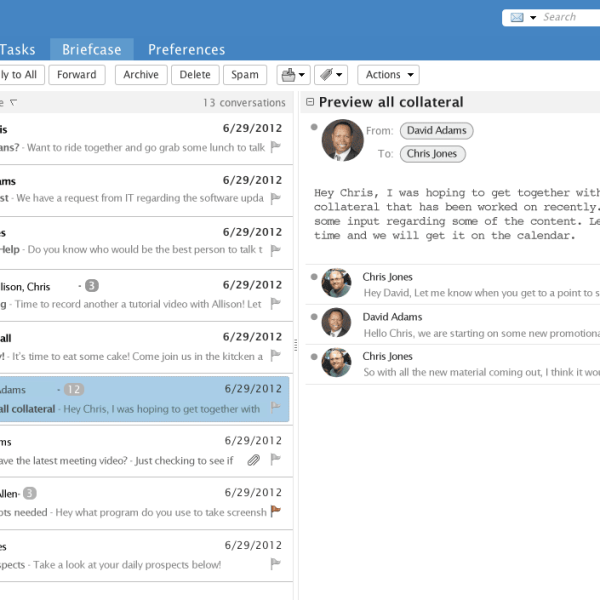Switch to Briefcase tab
The image size is (600, 600).
92,49
